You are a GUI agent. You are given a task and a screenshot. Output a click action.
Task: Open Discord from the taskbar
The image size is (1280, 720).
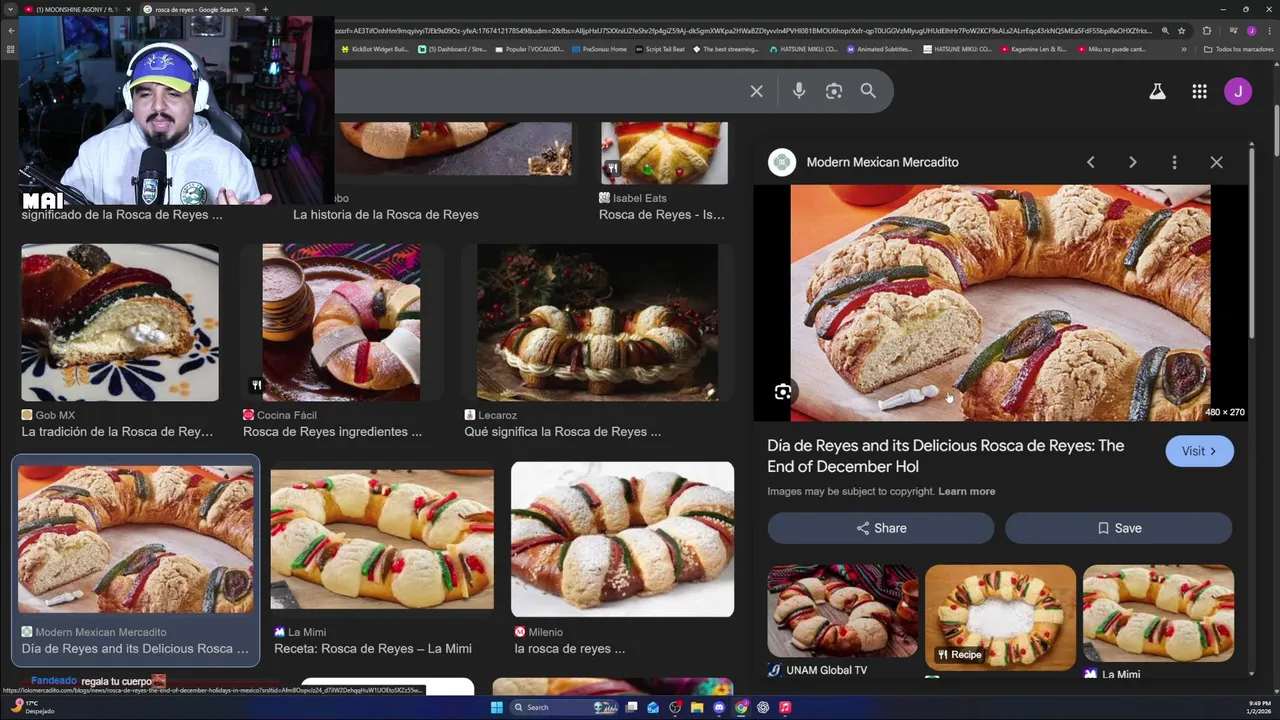pos(719,707)
